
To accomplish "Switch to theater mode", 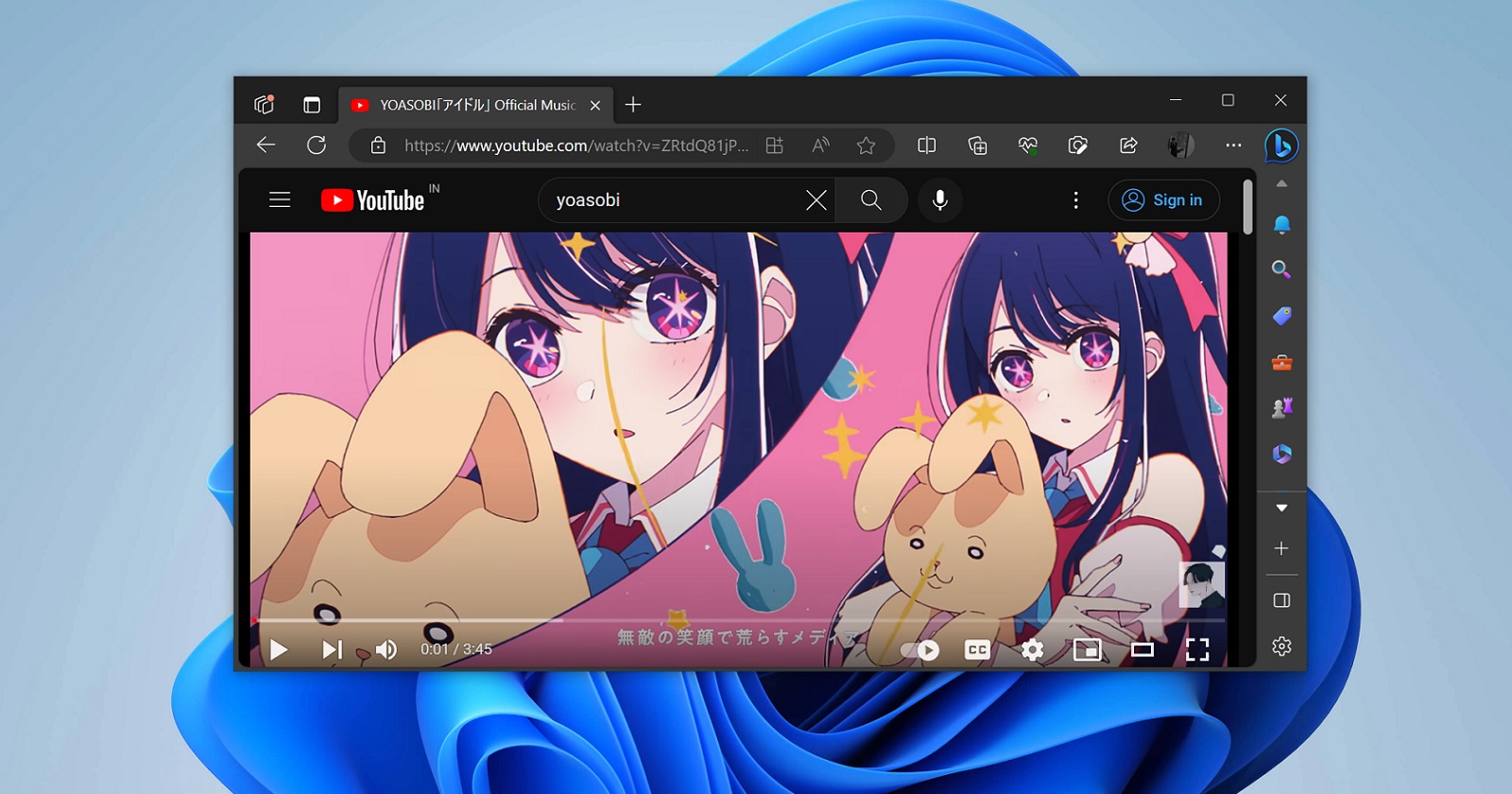I will tap(1143, 650).
